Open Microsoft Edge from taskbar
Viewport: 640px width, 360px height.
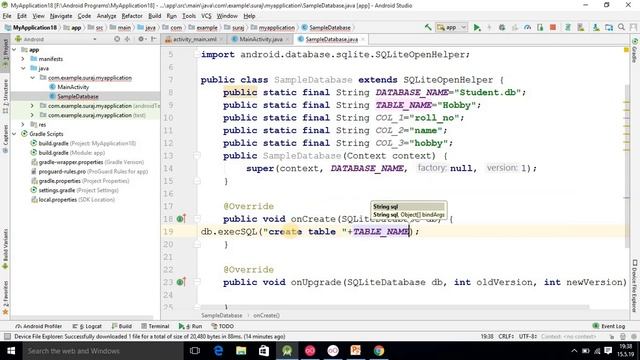218,351
